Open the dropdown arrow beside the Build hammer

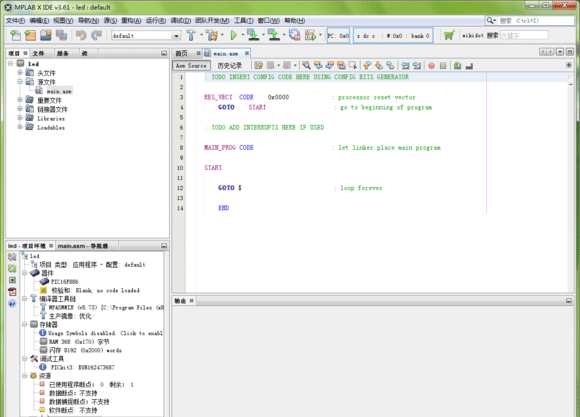(201, 35)
